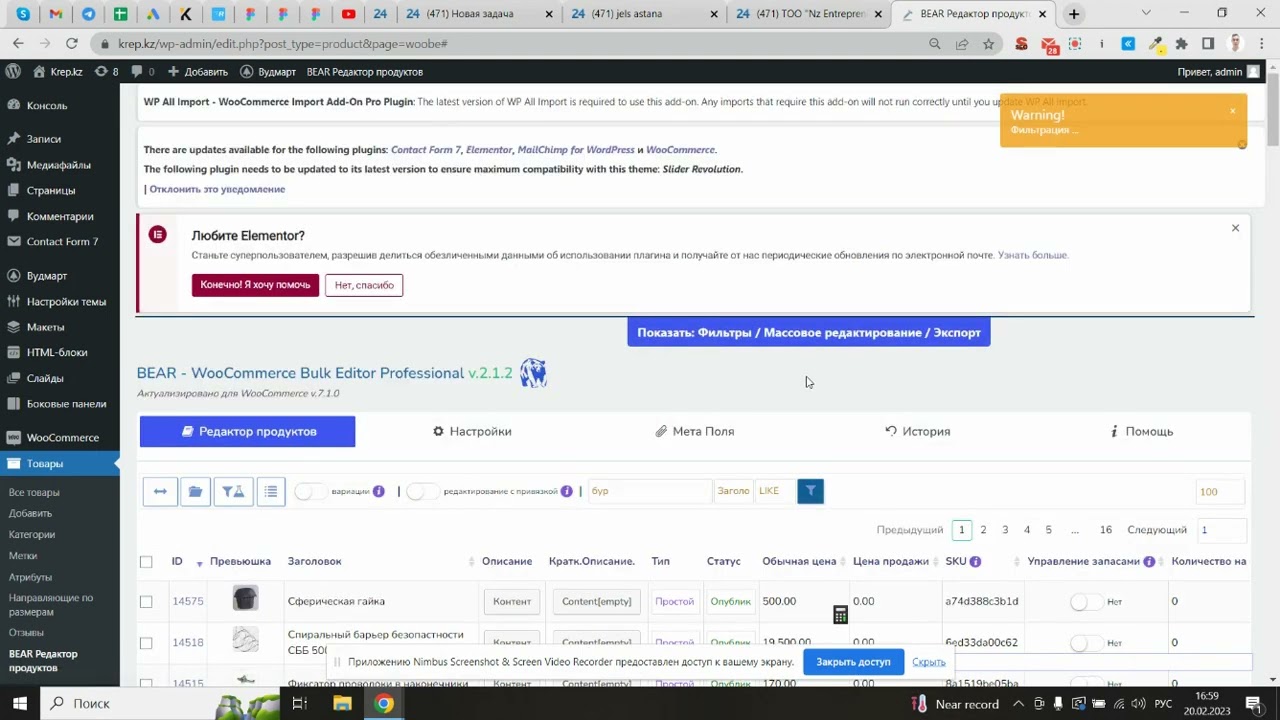This screenshot has height=720, width=1280.
Task: Click info icon next to редактирование с привязкой
Action: tap(567, 491)
